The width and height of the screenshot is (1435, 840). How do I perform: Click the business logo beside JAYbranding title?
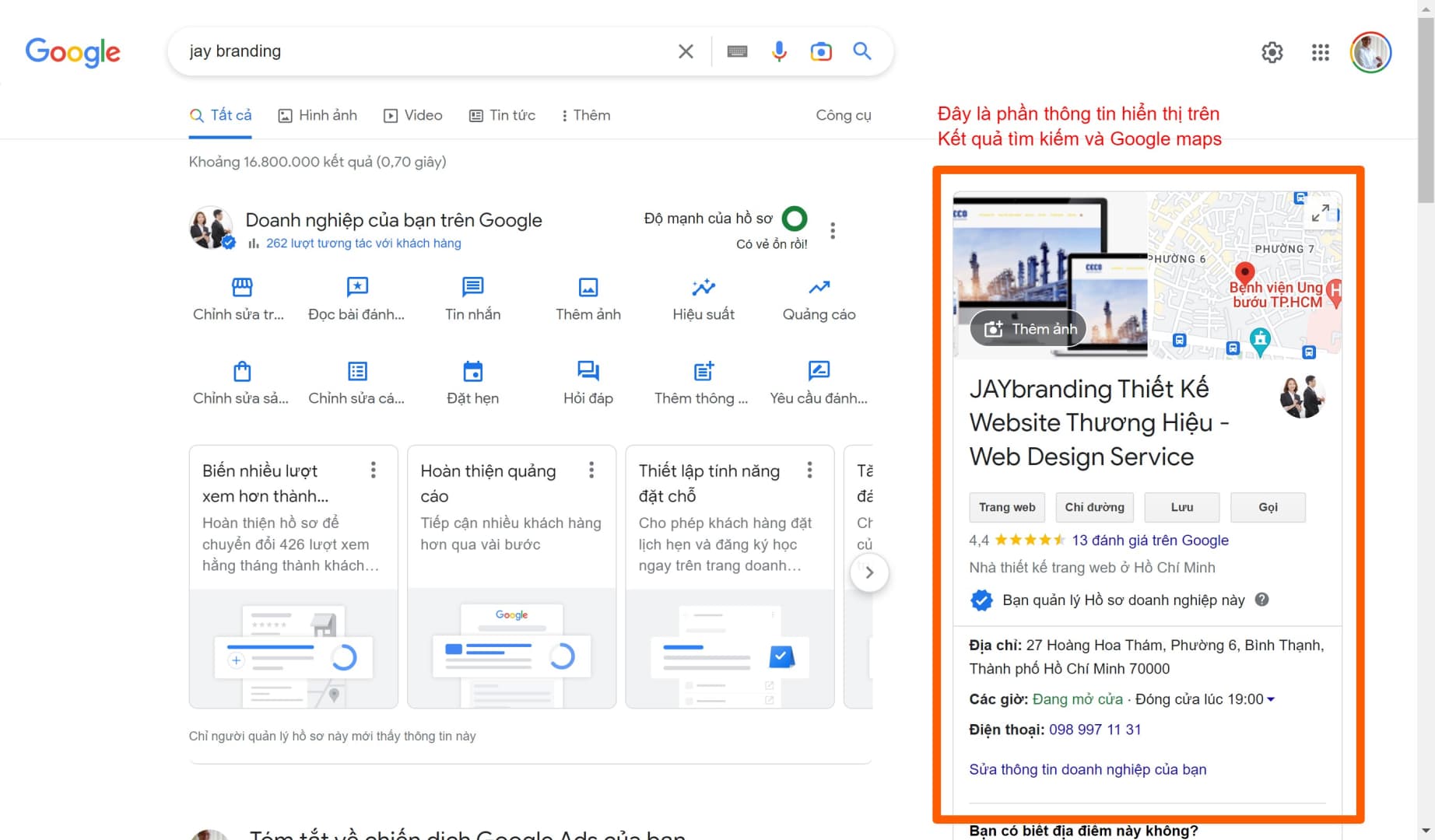click(x=1302, y=396)
